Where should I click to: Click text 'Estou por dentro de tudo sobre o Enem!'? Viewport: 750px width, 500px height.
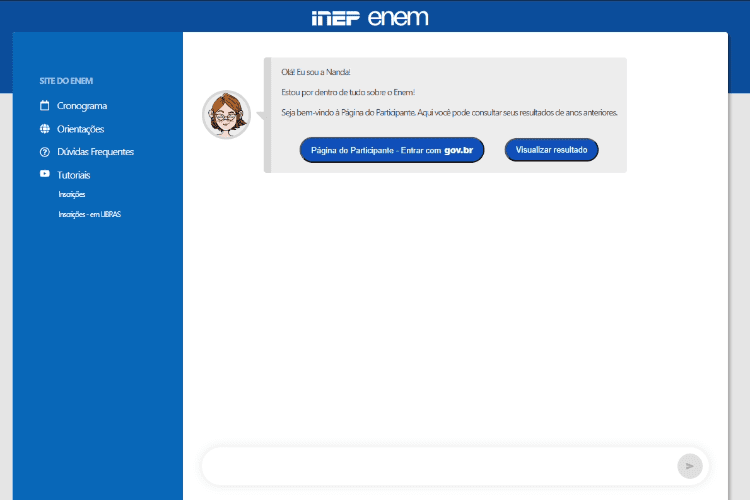pyautogui.click(x=348, y=92)
